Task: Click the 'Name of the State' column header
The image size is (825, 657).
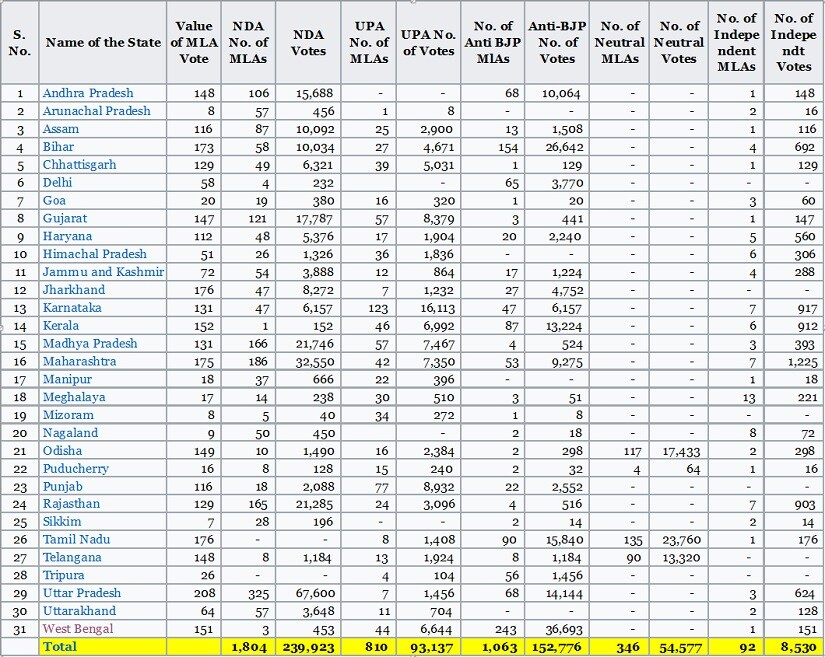Action: coord(103,43)
